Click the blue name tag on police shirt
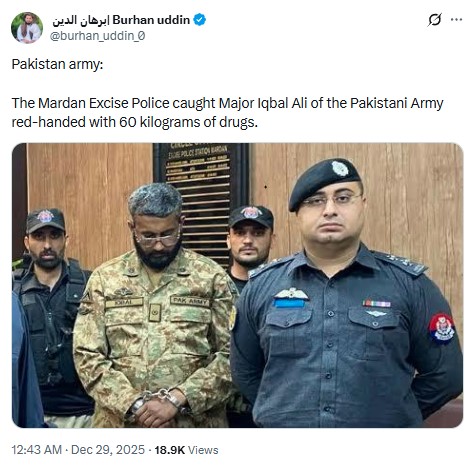 click(x=290, y=303)
